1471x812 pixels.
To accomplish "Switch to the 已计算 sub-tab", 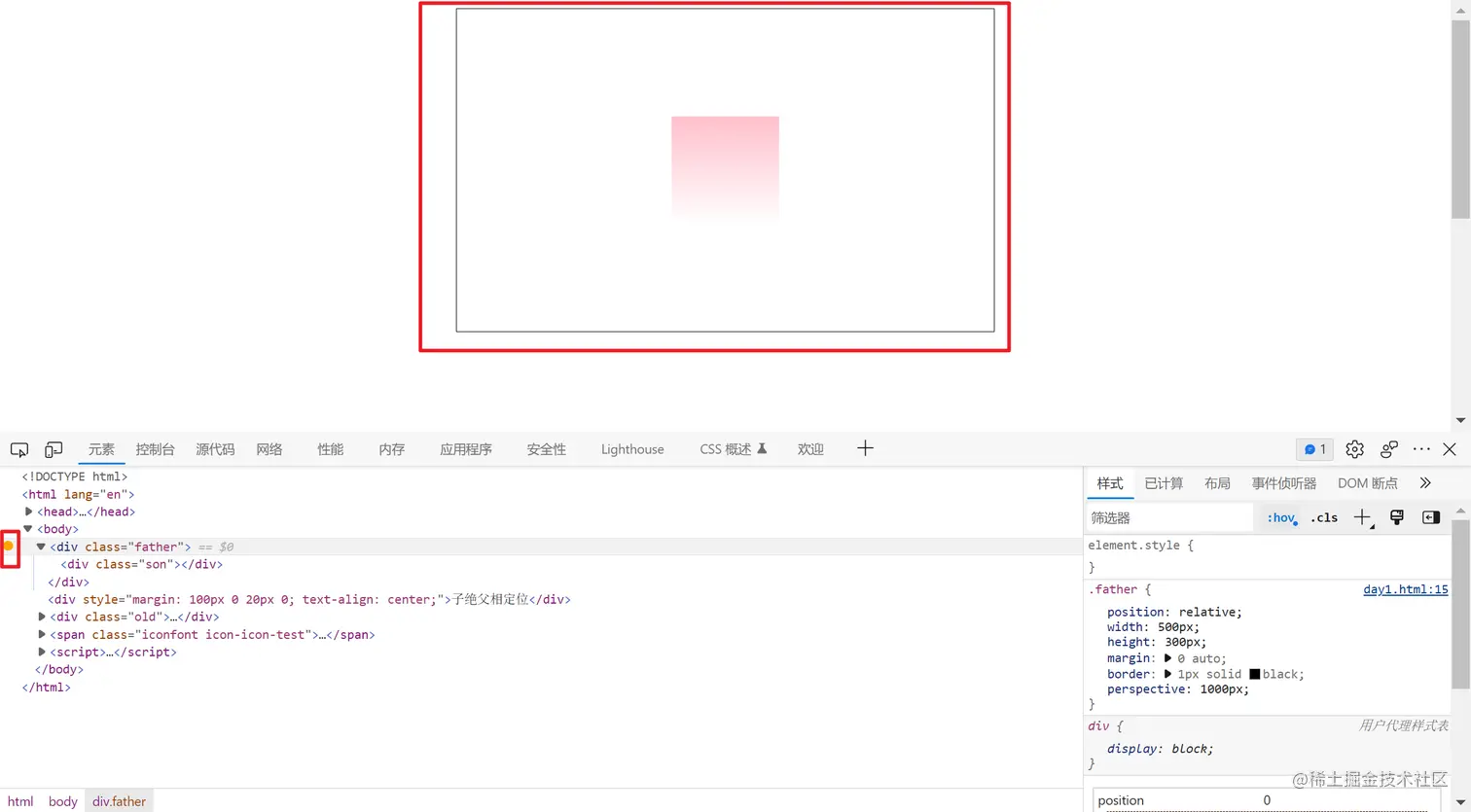I will 1164,483.
